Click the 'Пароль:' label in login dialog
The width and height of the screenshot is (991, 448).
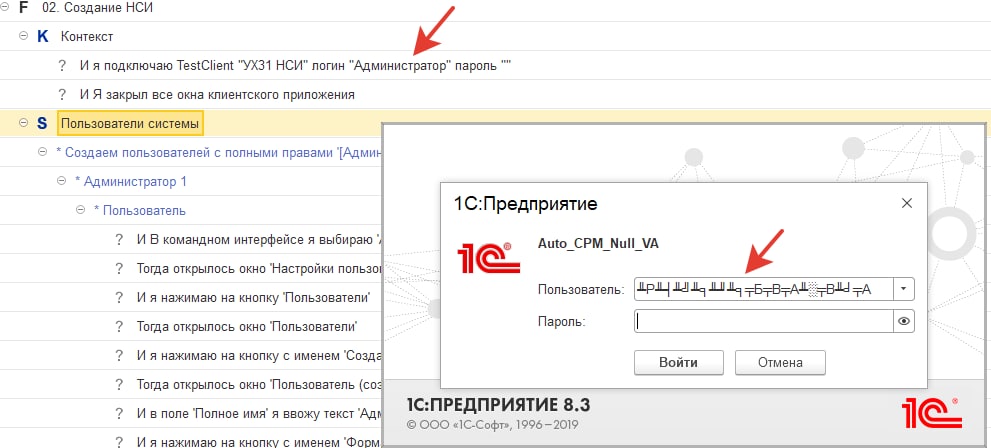(562, 322)
